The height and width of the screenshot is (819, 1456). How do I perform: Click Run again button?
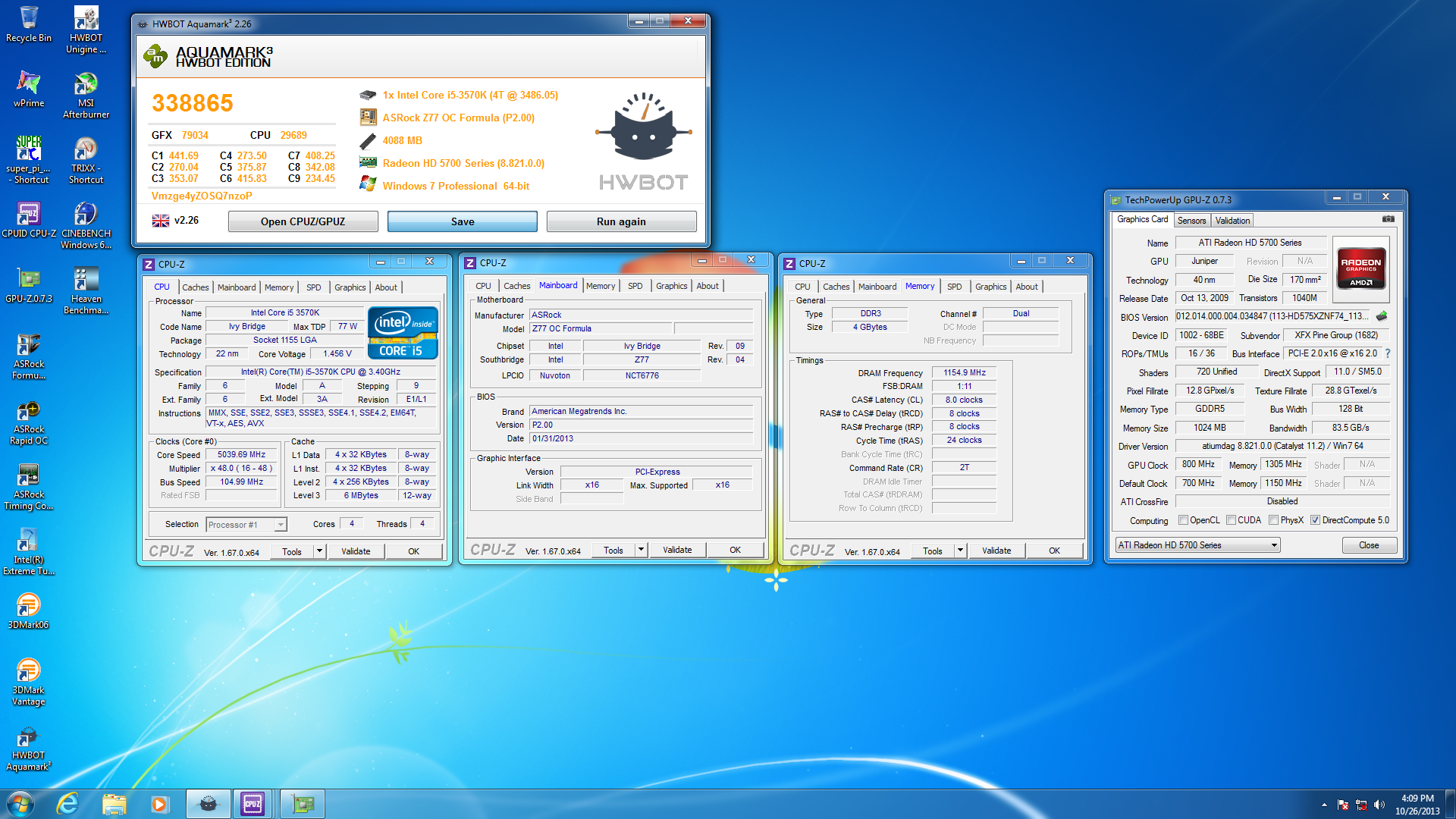pos(621,221)
